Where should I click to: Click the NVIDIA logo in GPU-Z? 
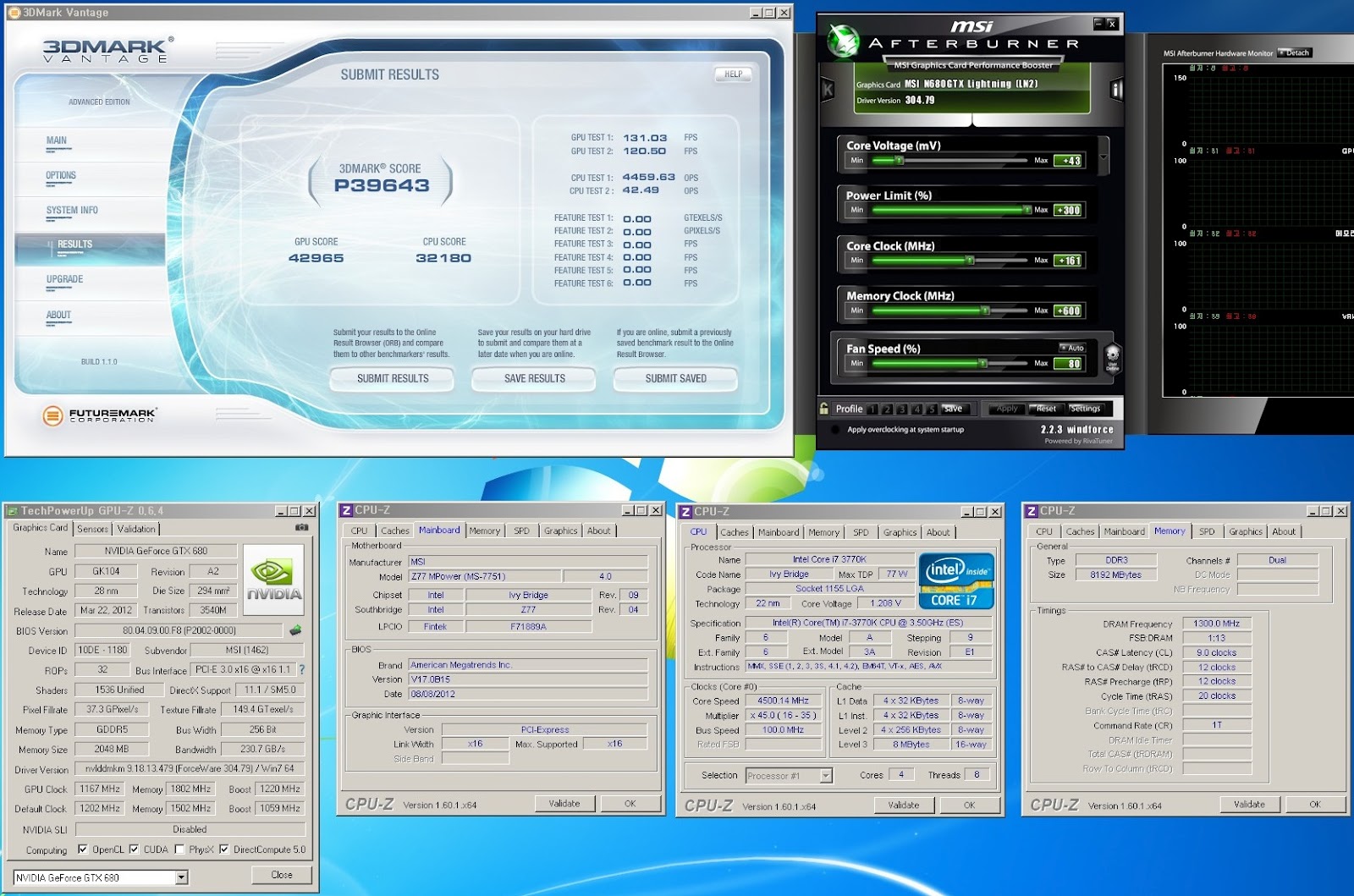tap(273, 579)
